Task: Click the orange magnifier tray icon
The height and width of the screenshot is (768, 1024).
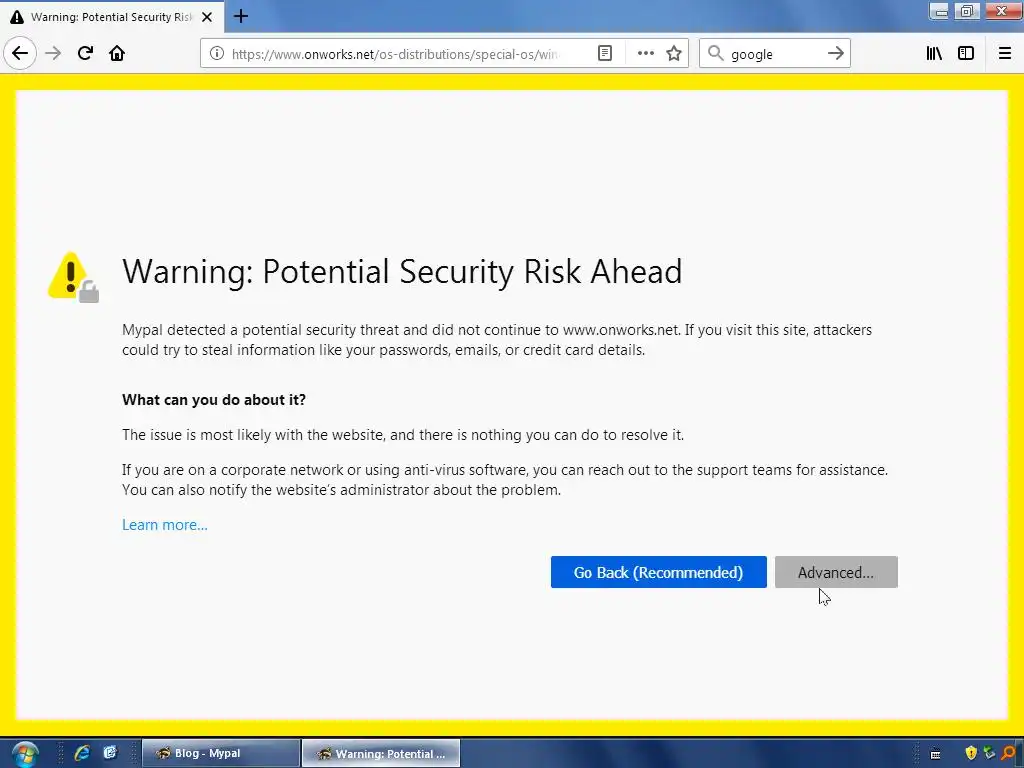Action: (1009, 753)
